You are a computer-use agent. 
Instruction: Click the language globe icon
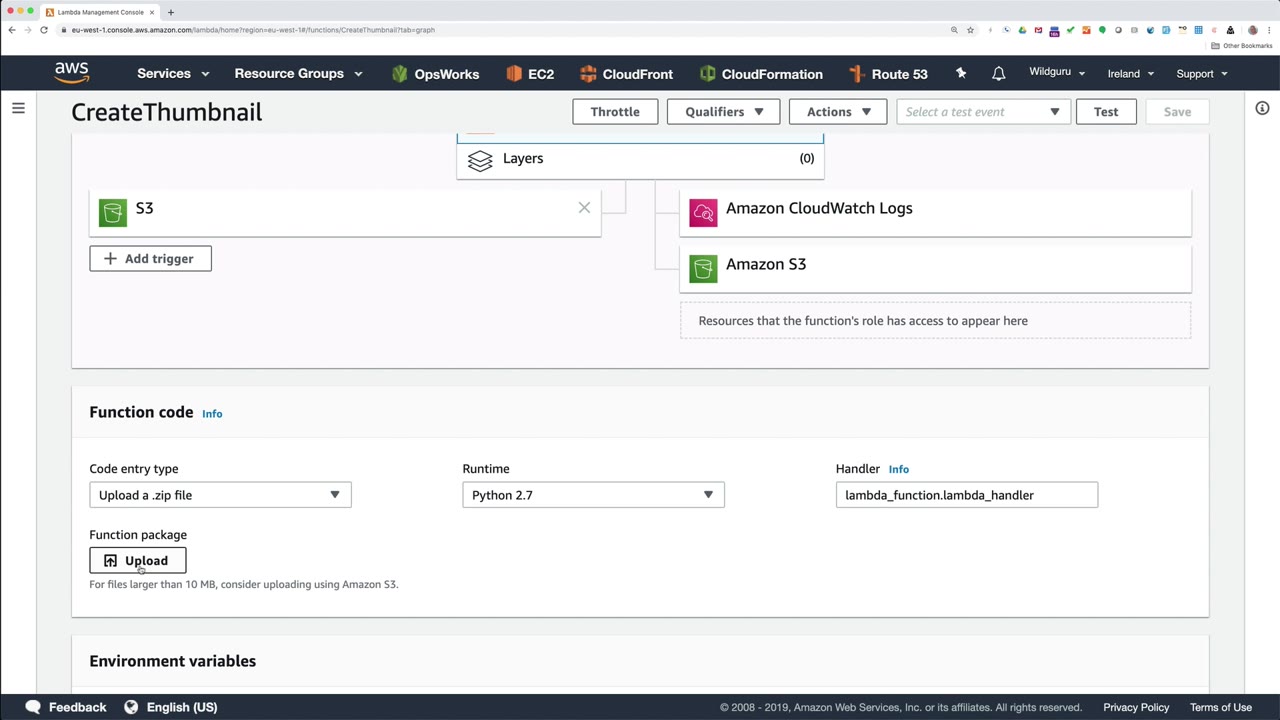click(x=131, y=707)
